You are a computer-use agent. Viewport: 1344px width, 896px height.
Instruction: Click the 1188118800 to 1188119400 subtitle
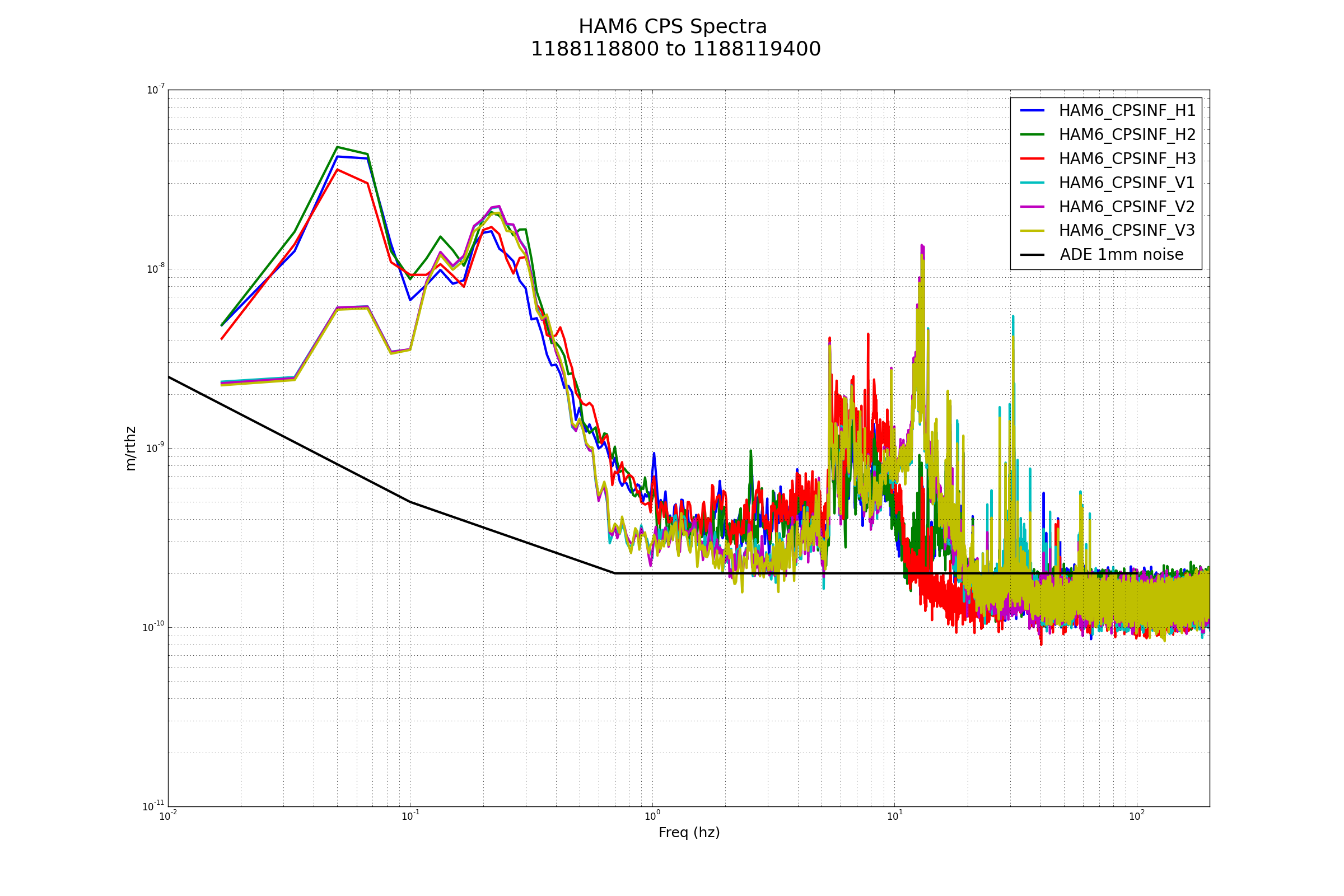click(675, 49)
